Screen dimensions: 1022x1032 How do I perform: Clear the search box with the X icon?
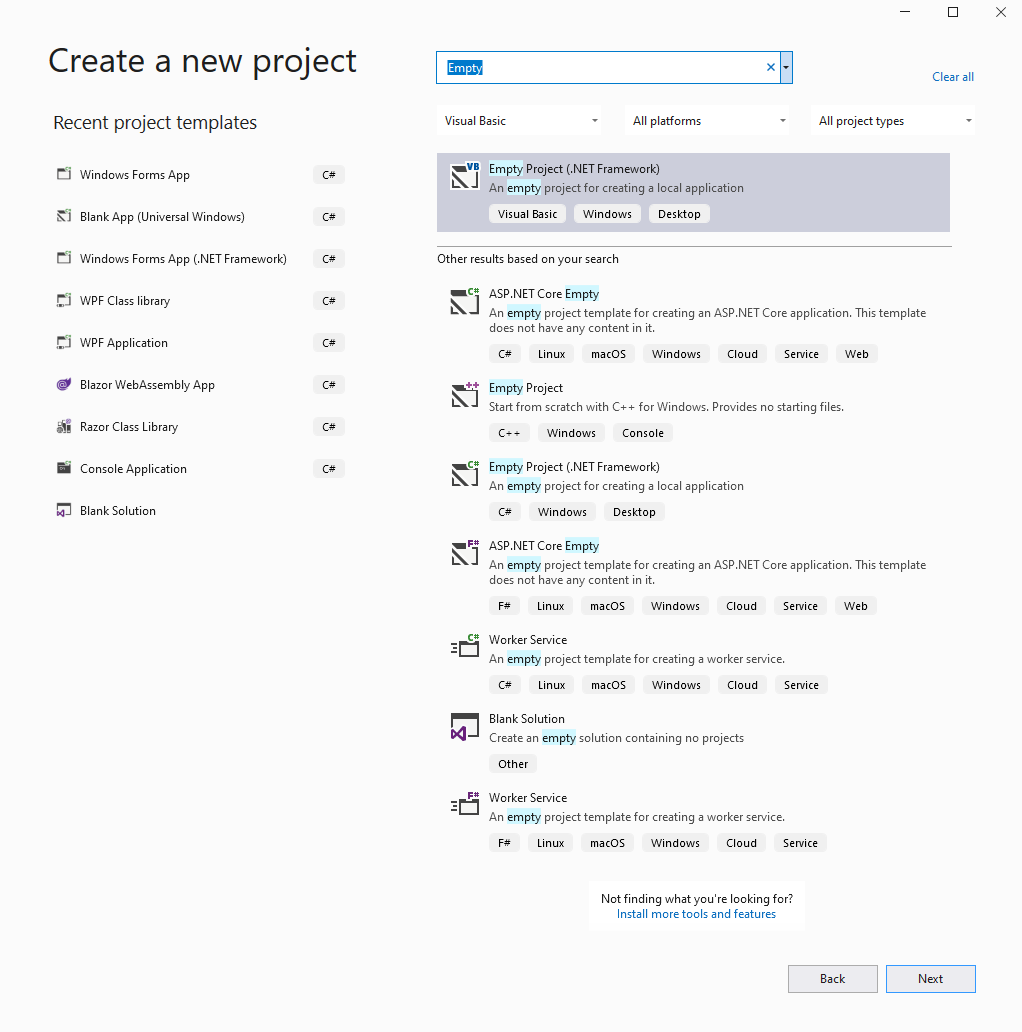771,67
